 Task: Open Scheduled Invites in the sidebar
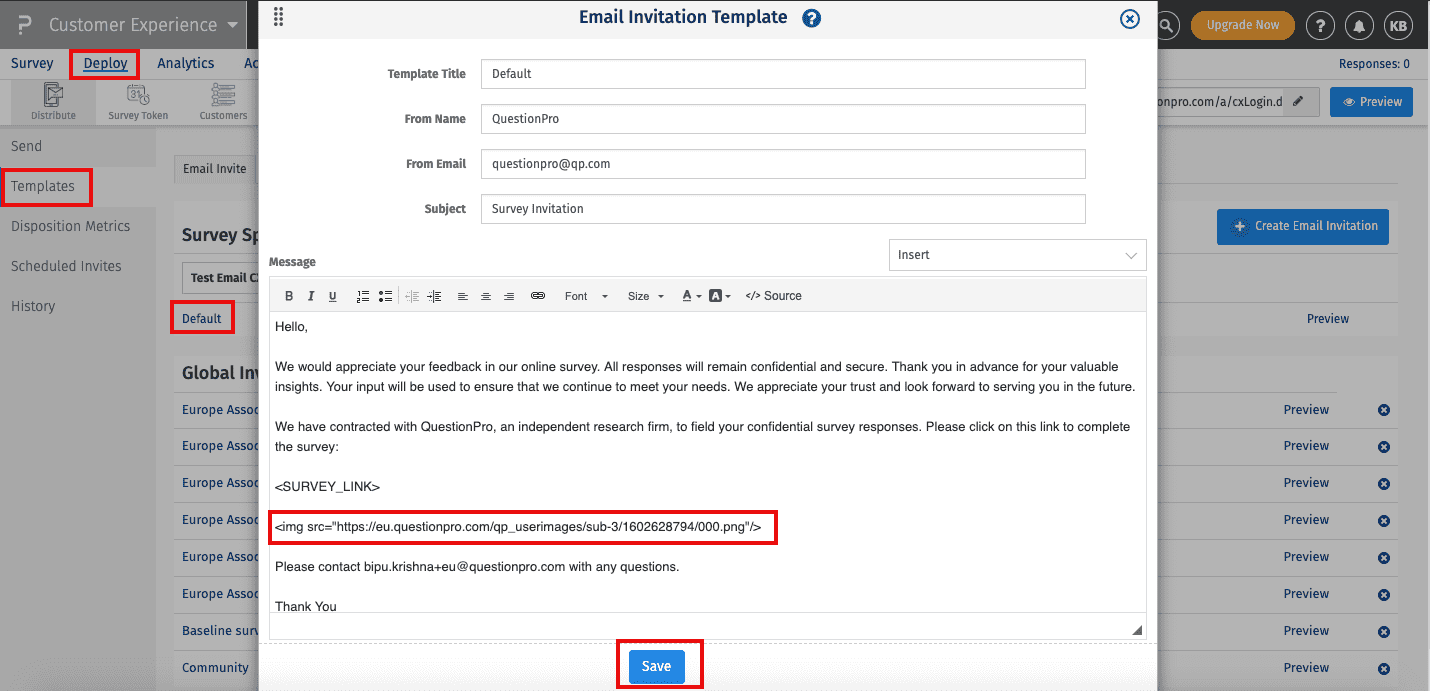[x=66, y=266]
